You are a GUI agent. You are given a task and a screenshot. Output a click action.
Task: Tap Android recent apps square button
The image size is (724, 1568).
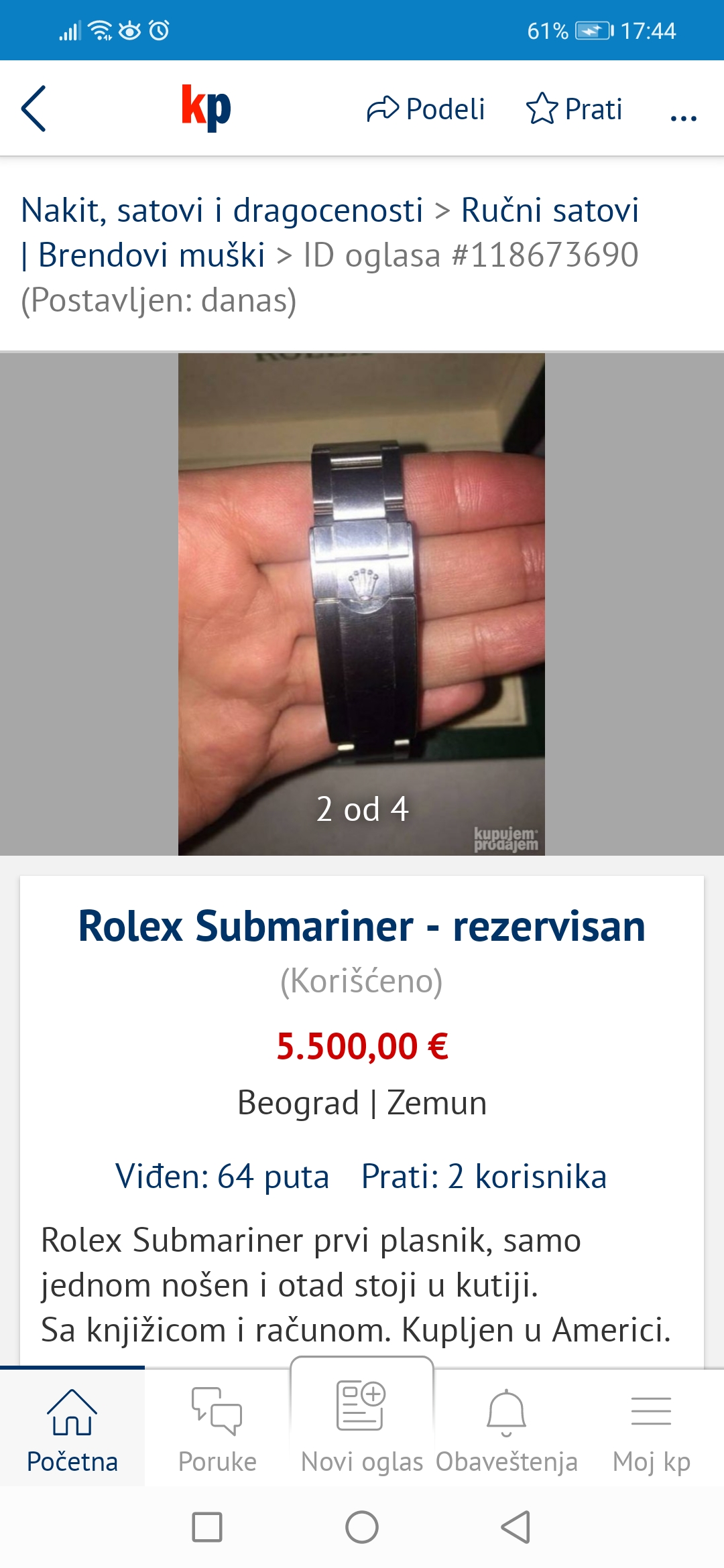point(207,1527)
